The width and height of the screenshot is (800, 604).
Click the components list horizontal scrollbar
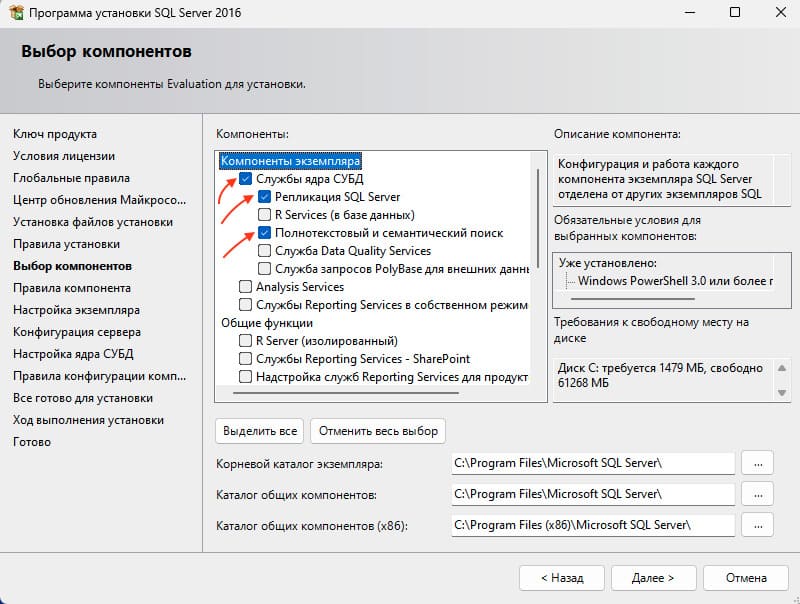click(346, 393)
